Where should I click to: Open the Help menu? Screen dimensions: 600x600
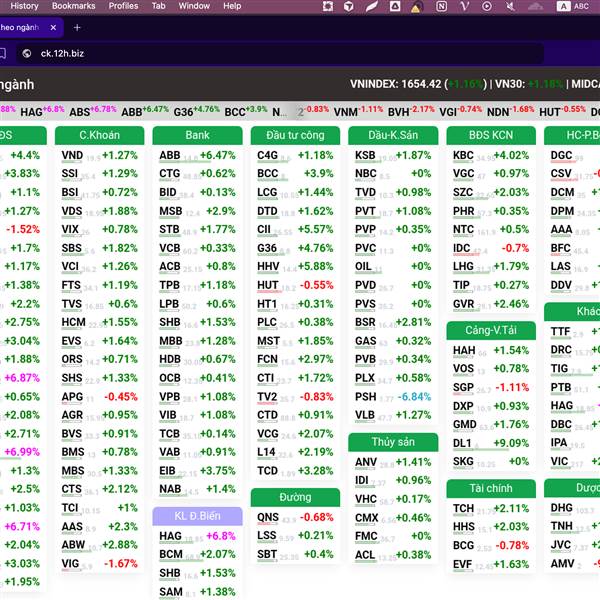(x=232, y=6)
